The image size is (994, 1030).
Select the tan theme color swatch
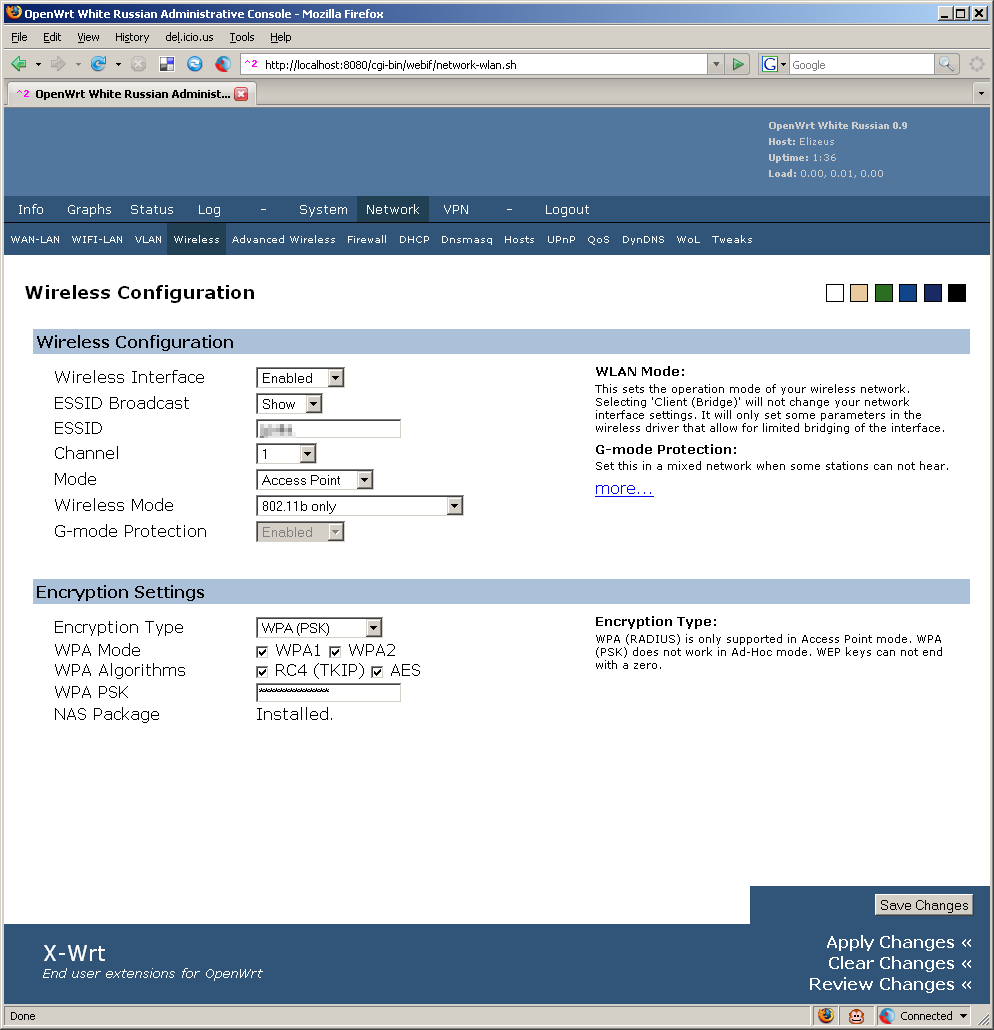point(859,293)
